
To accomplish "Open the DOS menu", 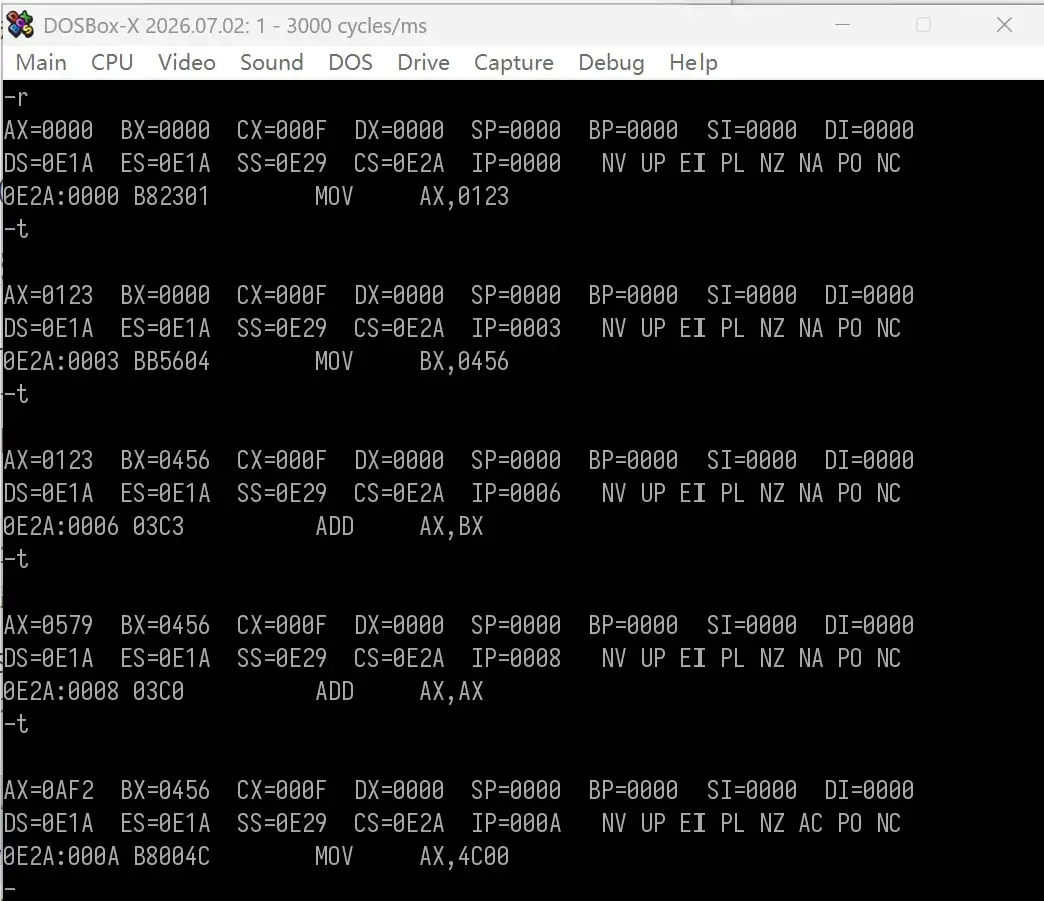I will coord(350,63).
